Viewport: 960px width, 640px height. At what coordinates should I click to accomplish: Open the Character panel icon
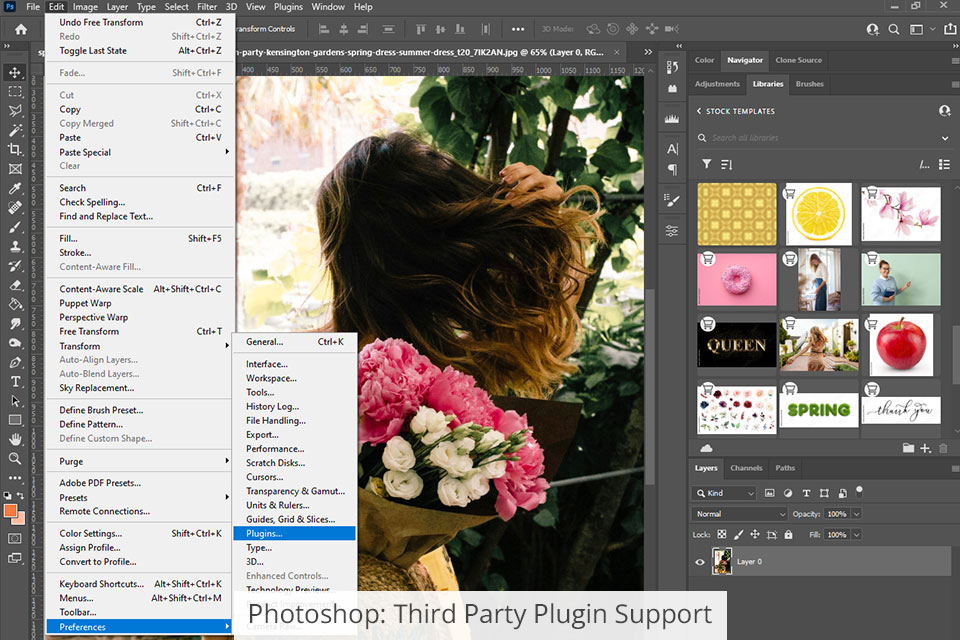tap(672, 149)
